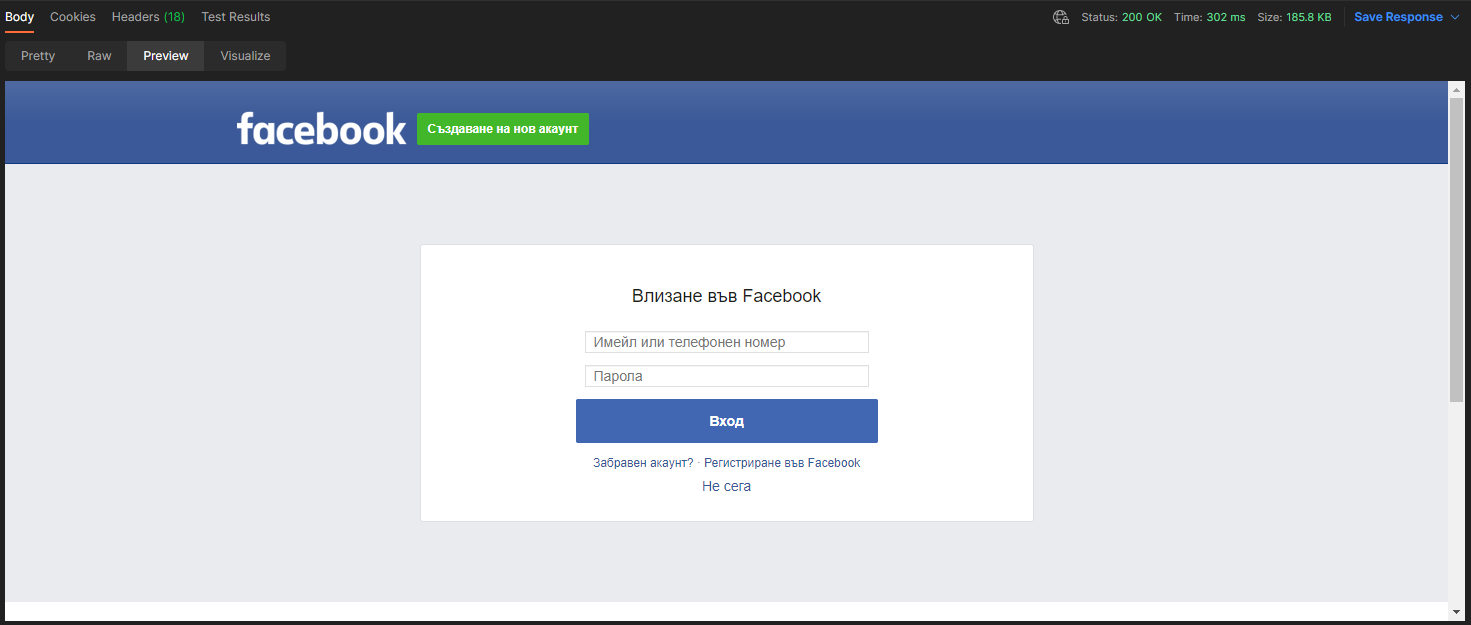Click the Status 200 OK indicator
Image resolution: width=1471 pixels, height=625 pixels.
point(1121,17)
